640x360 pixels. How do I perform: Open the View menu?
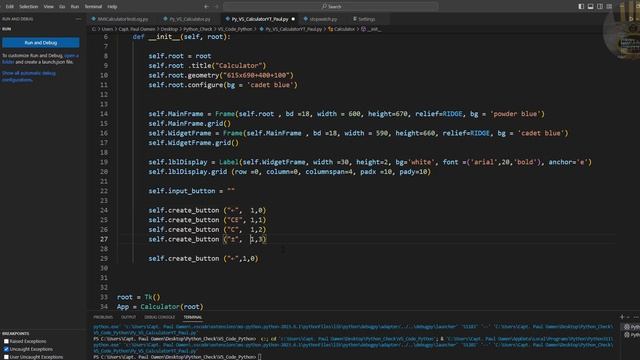point(49,7)
